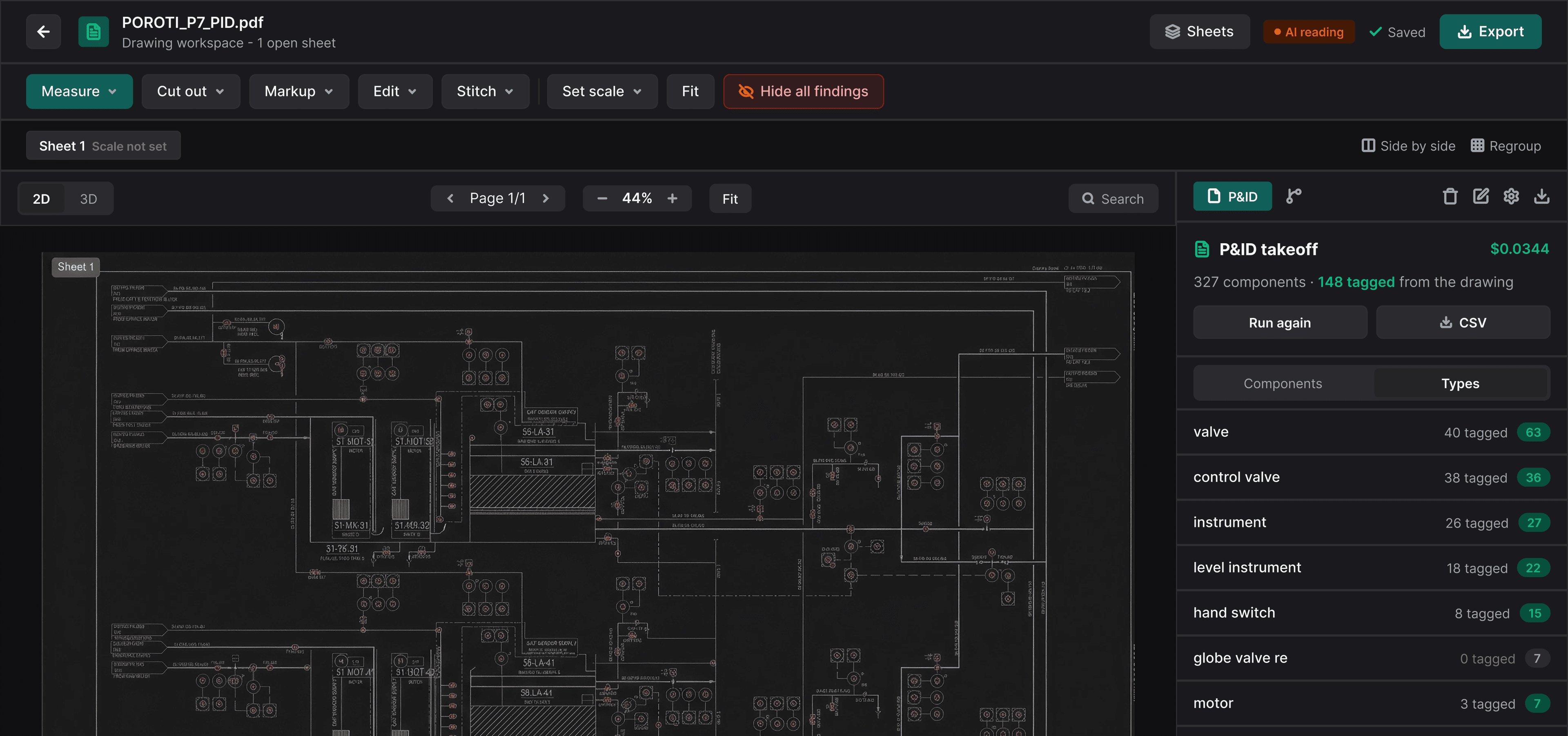Enable Side by side view

[x=1408, y=146]
